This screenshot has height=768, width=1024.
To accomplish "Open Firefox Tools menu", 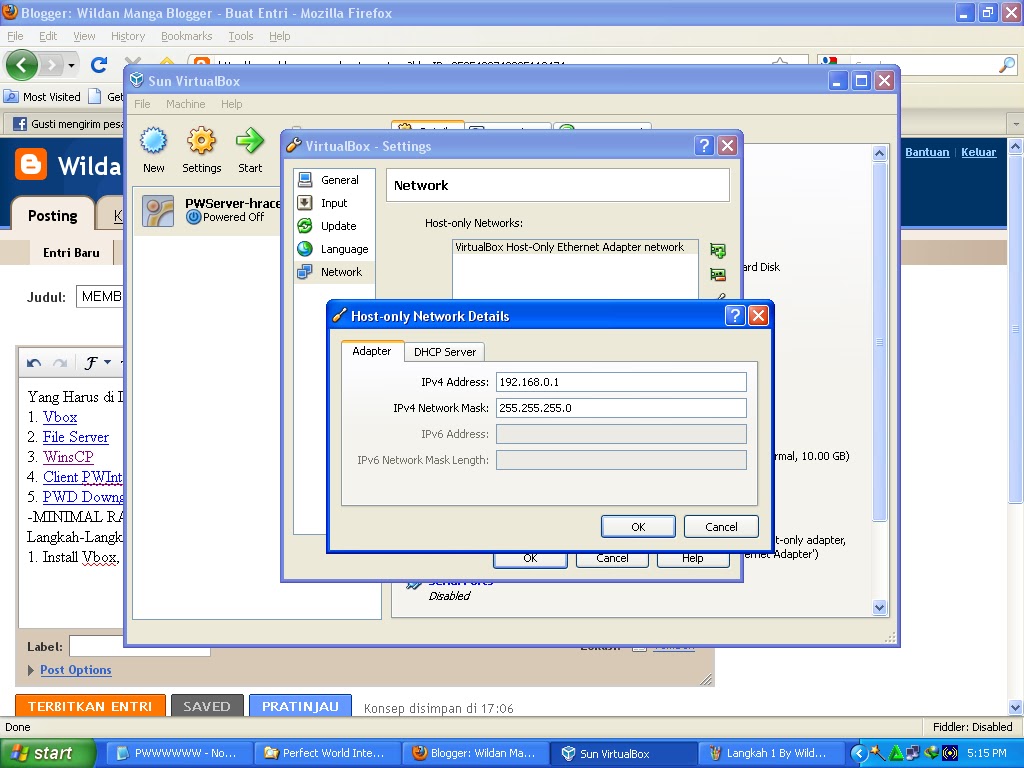I will (241, 36).
